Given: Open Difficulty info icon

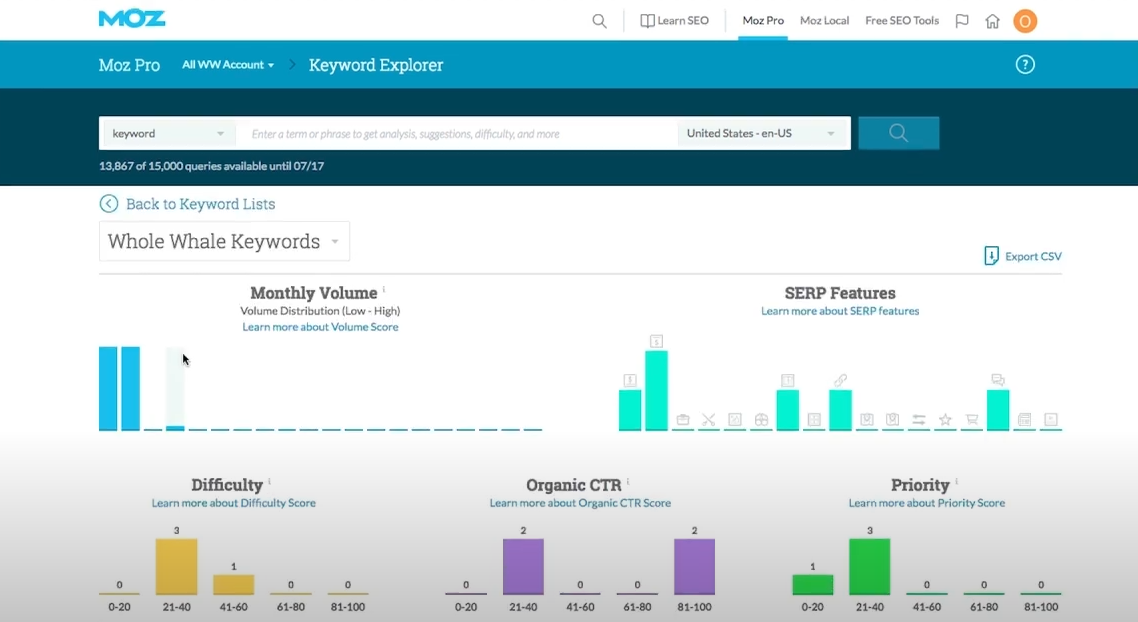Looking at the screenshot, I should pos(269,481).
